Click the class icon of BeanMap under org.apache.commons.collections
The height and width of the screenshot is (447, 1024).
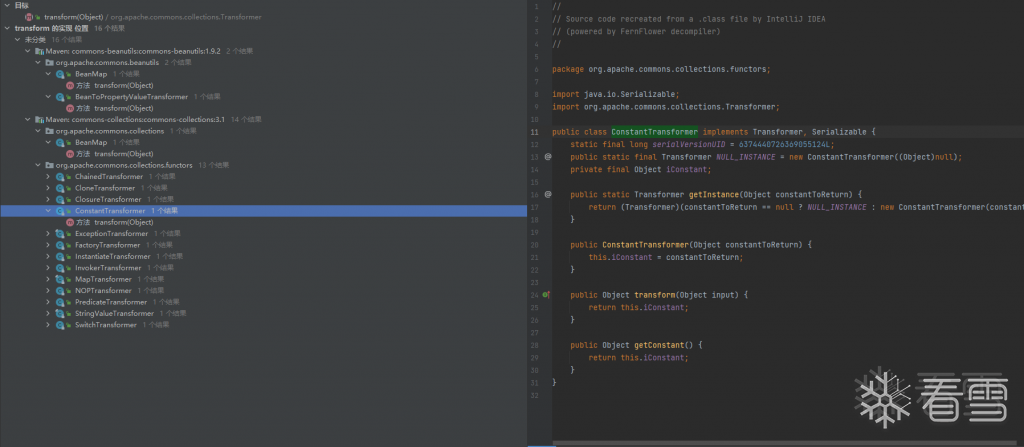61,142
